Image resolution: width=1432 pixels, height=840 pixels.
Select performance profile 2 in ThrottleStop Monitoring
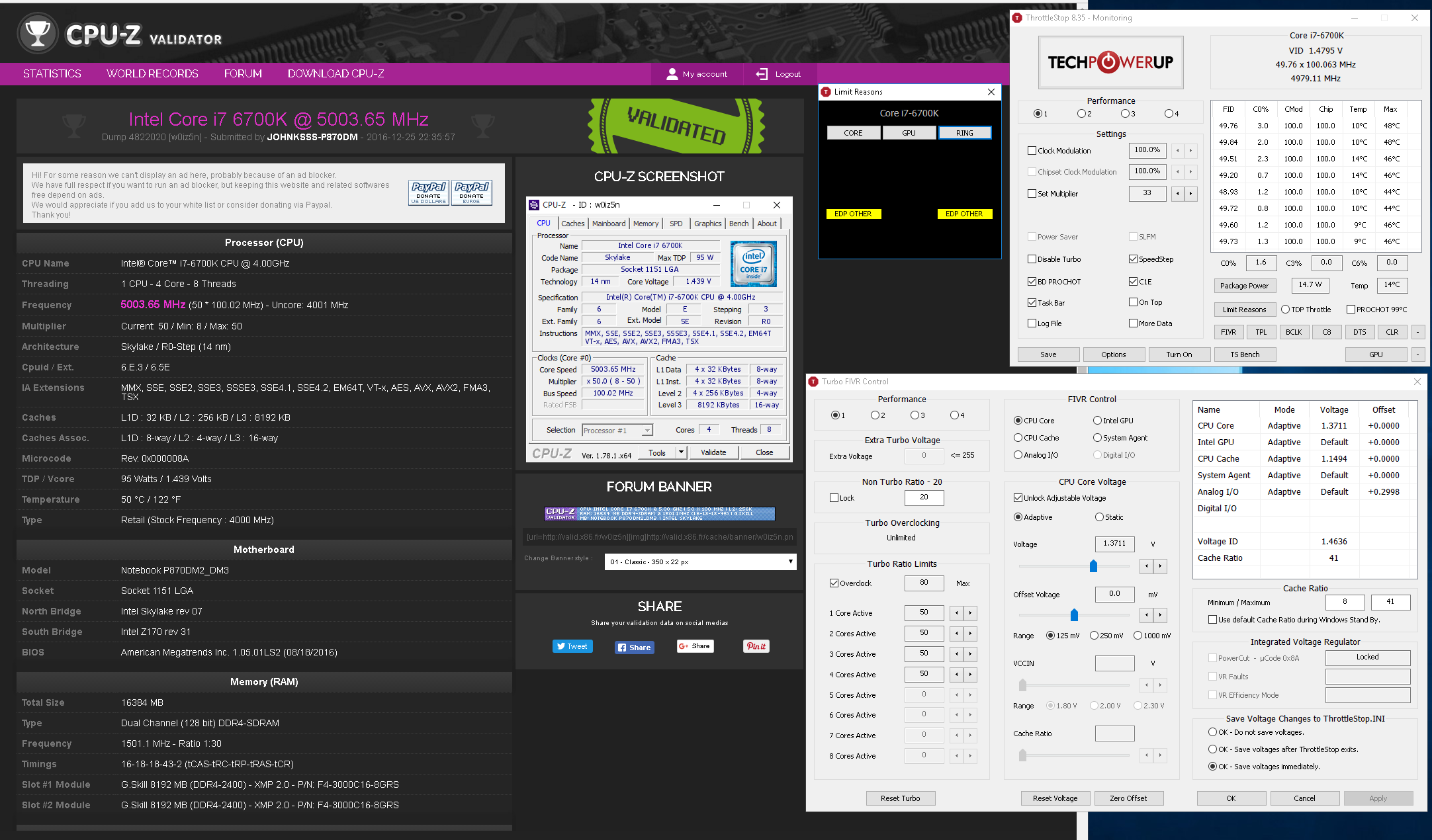[x=1081, y=114]
